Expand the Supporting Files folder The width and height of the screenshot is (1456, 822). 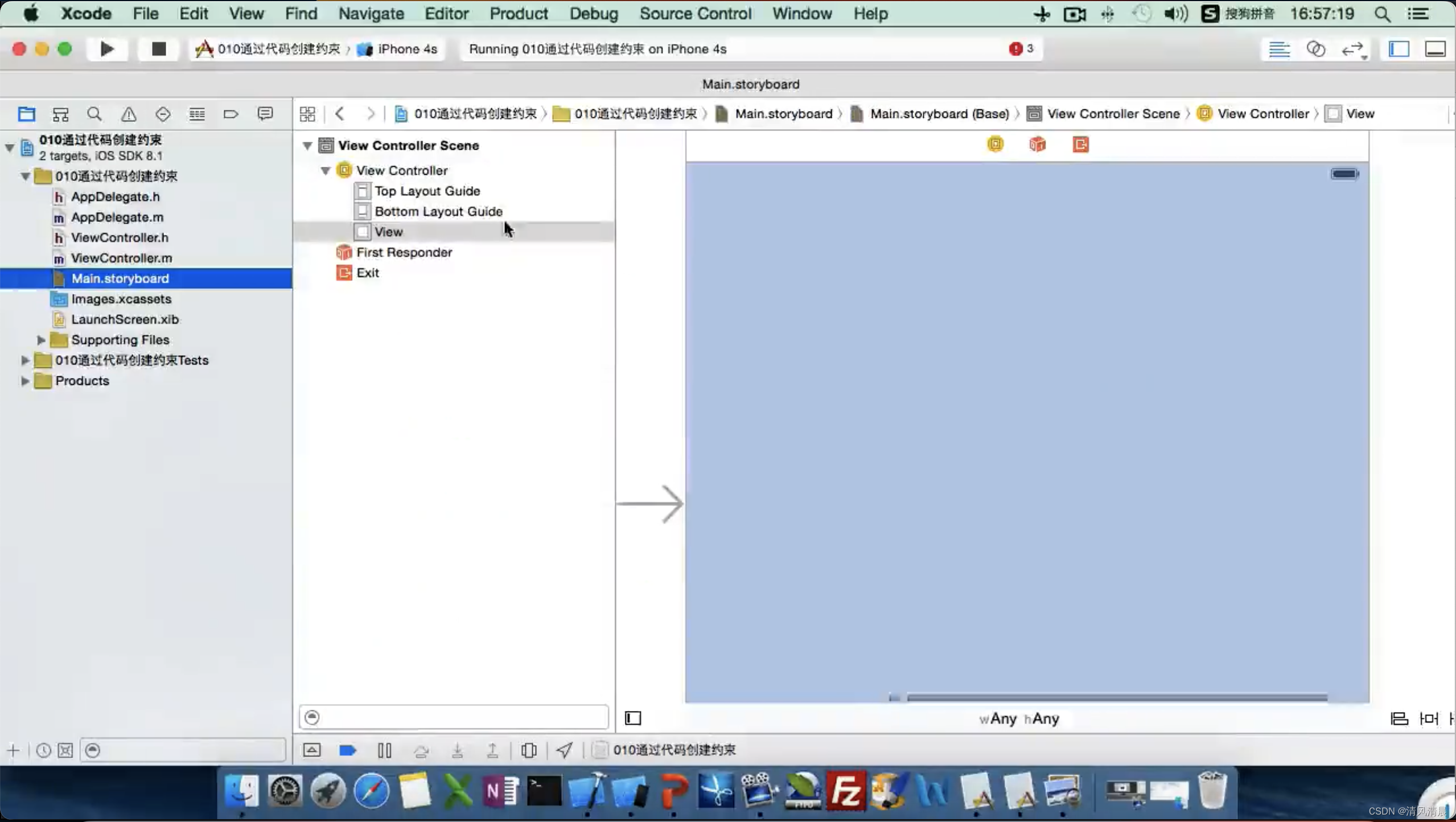(41, 340)
